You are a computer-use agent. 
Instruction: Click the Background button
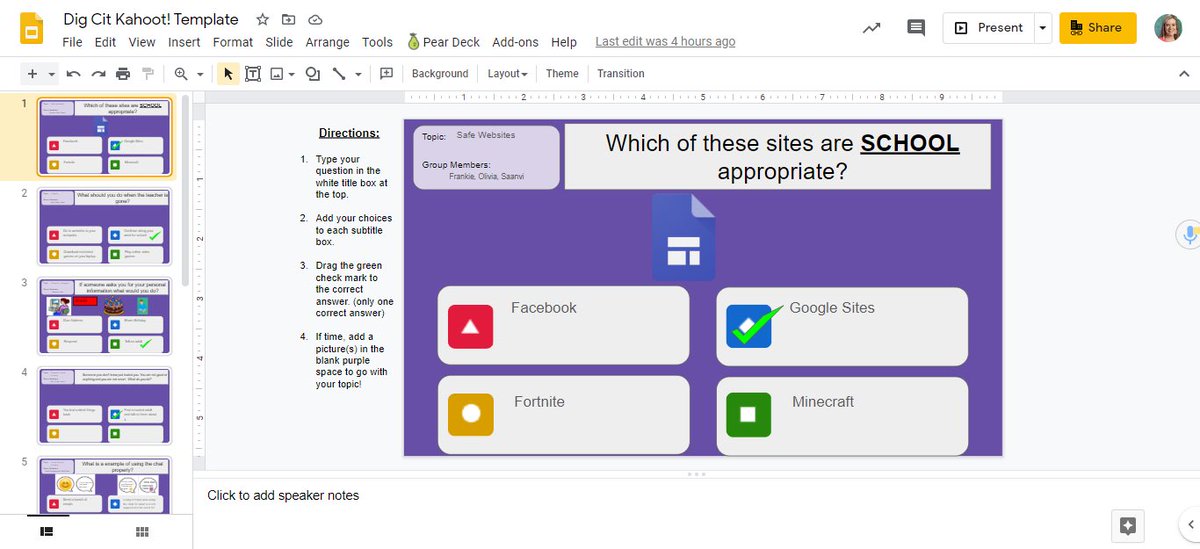pyautogui.click(x=440, y=74)
